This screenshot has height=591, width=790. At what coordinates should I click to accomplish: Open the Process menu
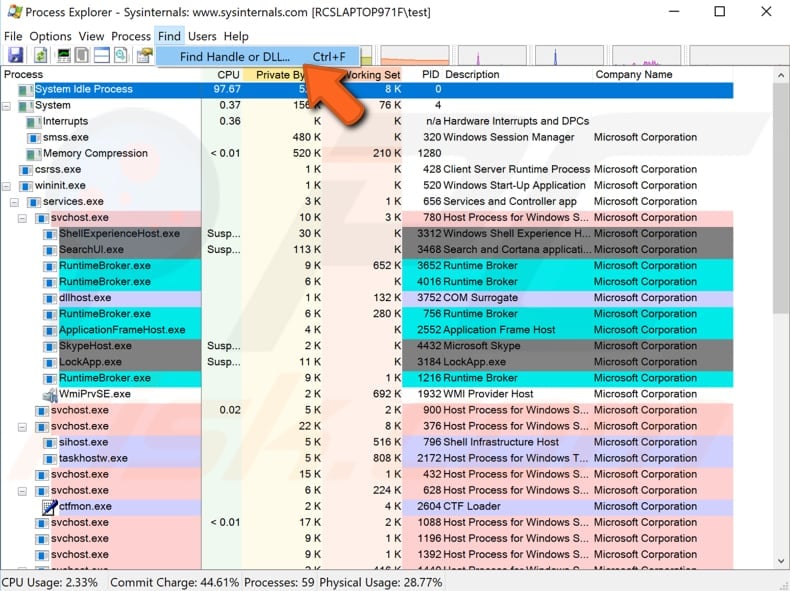131,36
